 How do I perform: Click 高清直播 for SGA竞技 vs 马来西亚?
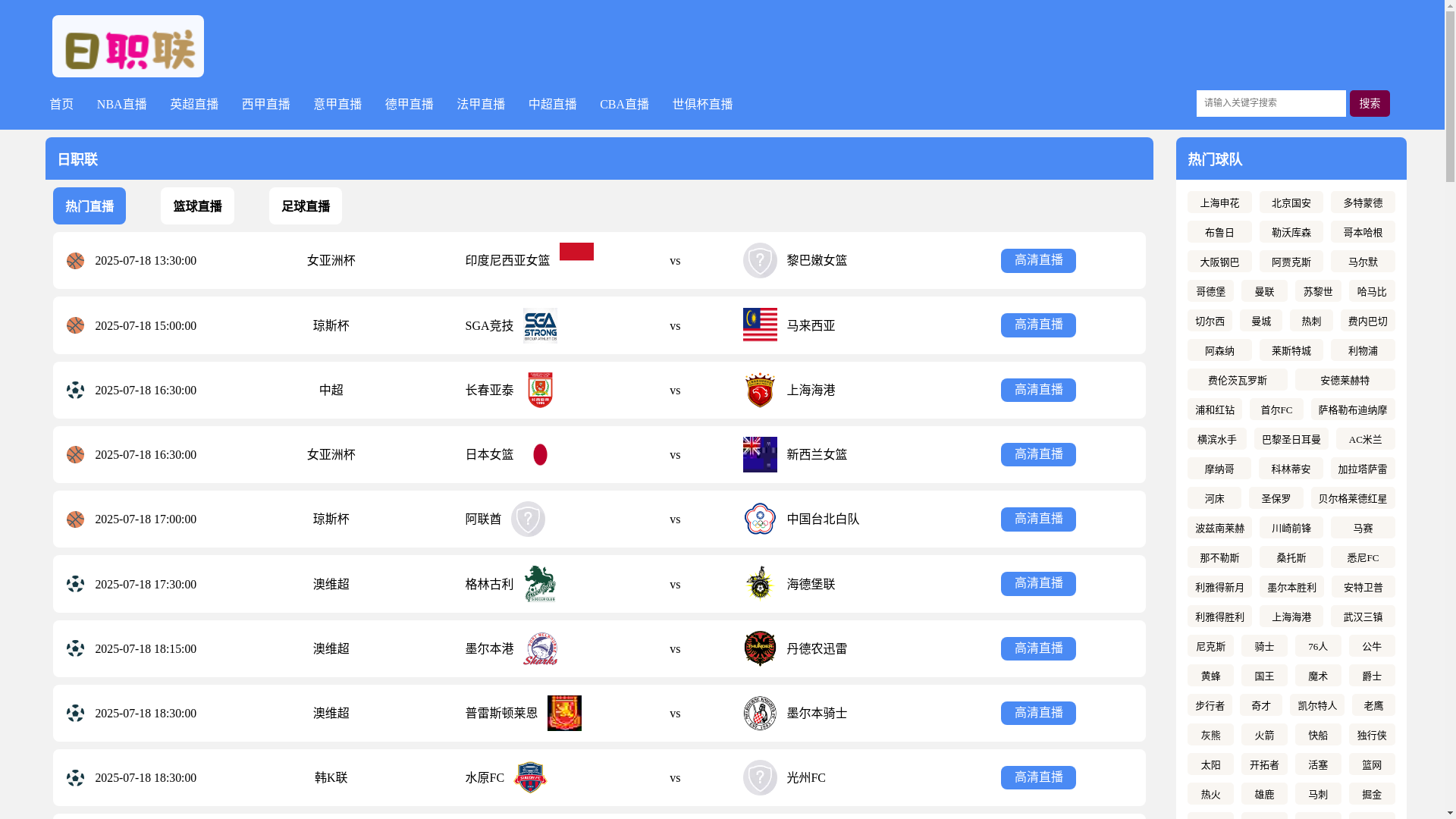point(1038,325)
